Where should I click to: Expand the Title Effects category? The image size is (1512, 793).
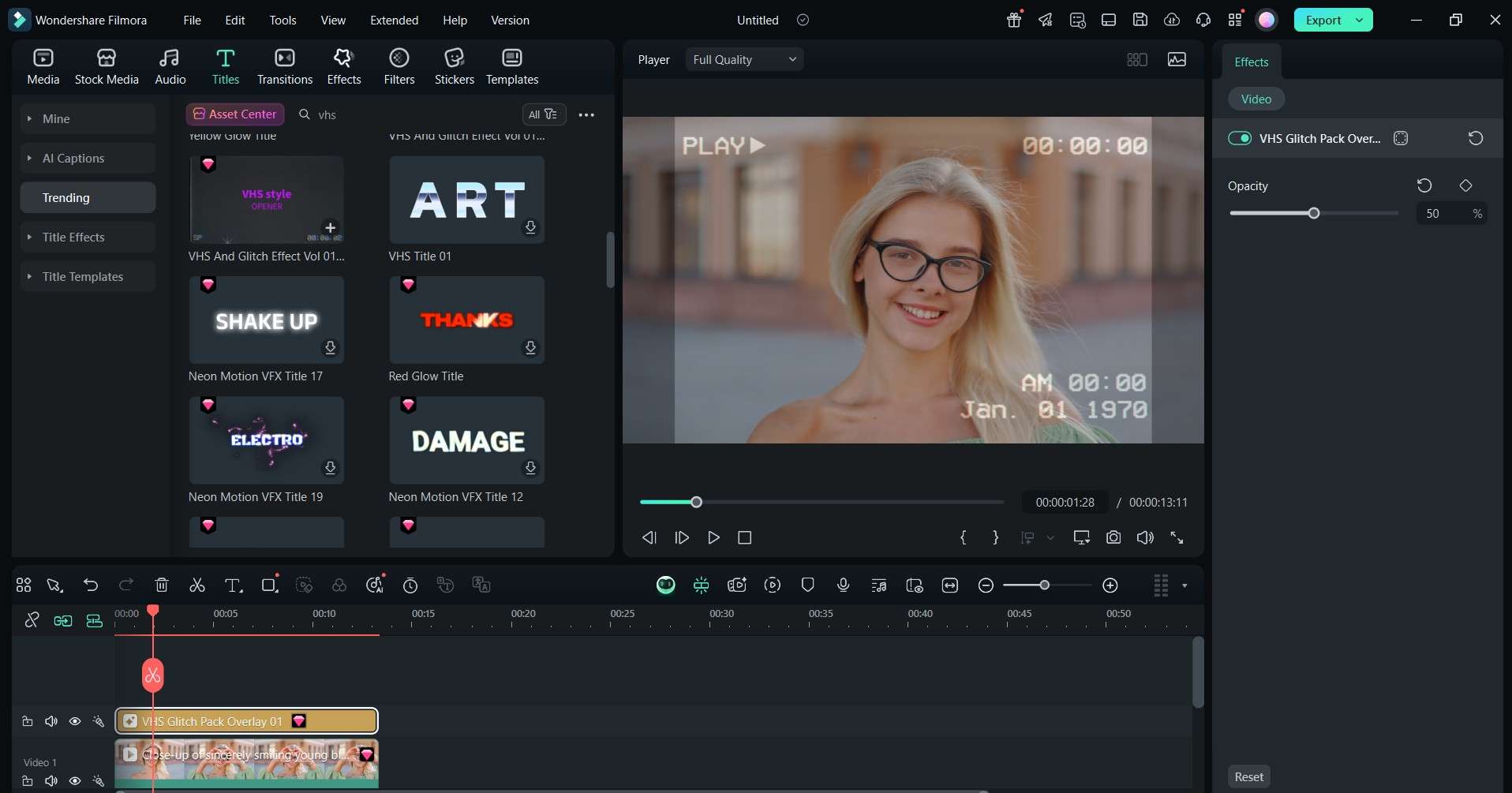click(88, 237)
